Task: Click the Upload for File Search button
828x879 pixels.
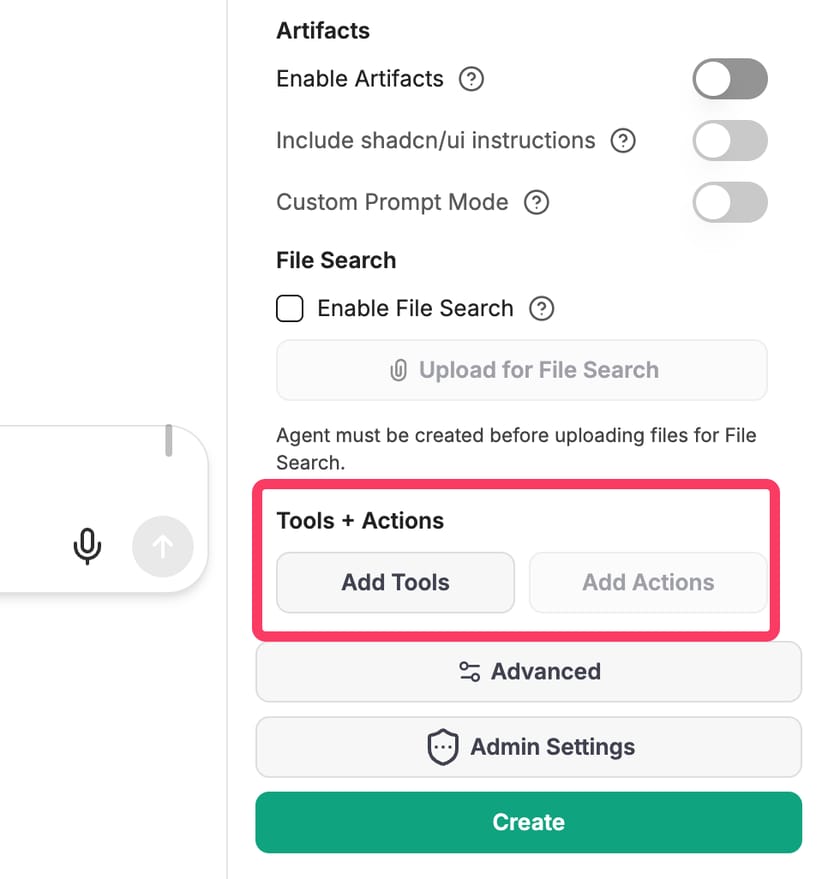Action: (522, 371)
